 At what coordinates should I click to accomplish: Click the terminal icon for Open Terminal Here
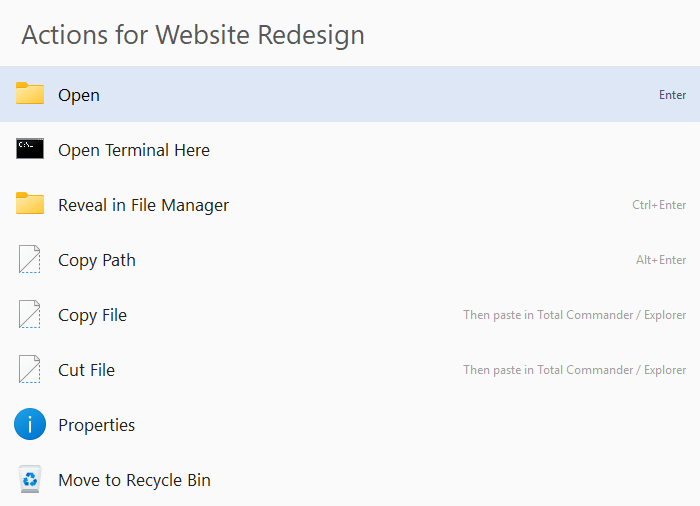click(30, 149)
